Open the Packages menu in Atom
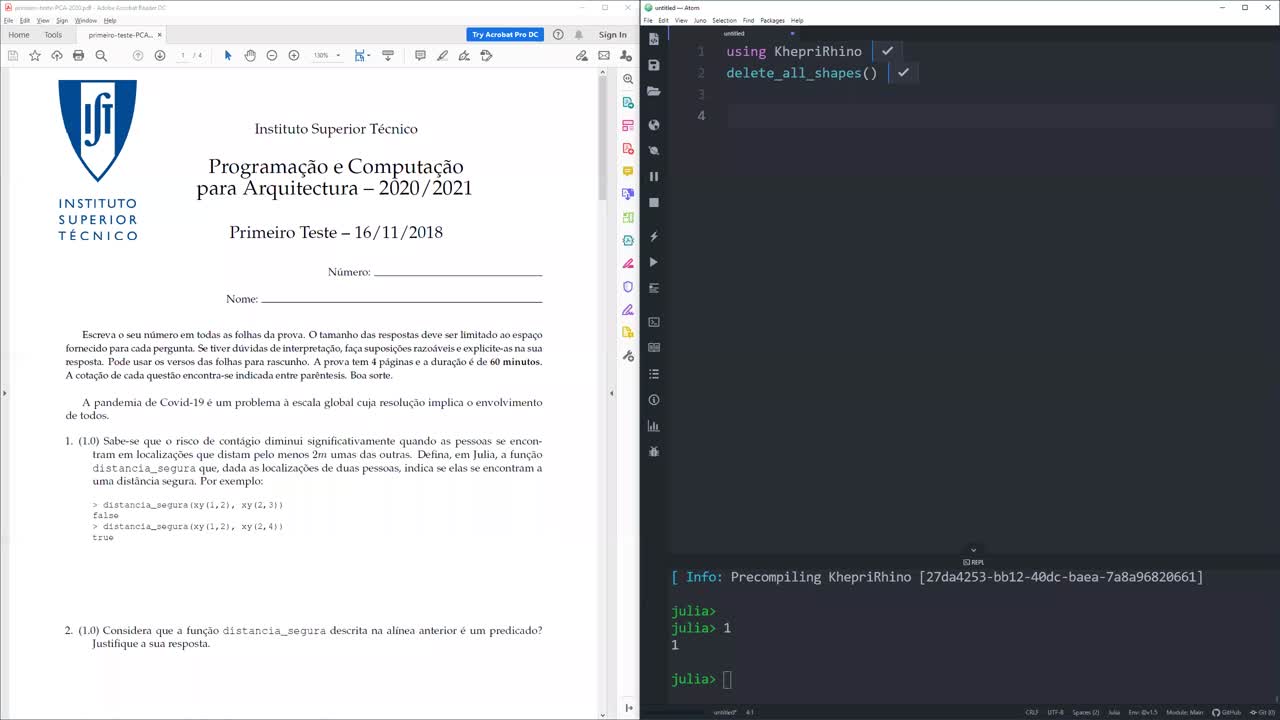Screen dimensions: 1280x720 click(x=772, y=20)
